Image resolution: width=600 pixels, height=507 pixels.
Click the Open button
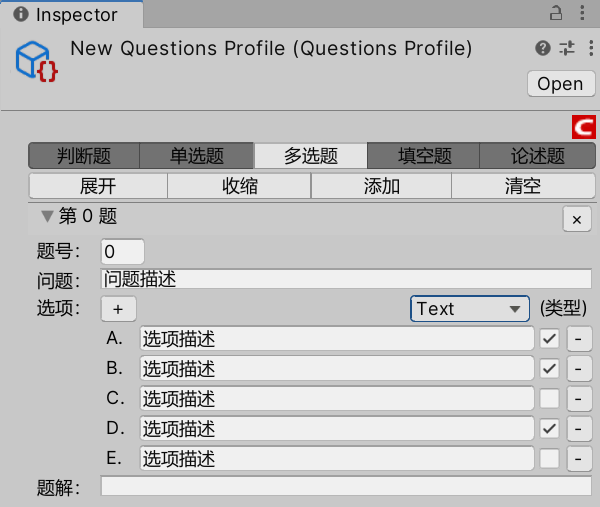[561, 84]
